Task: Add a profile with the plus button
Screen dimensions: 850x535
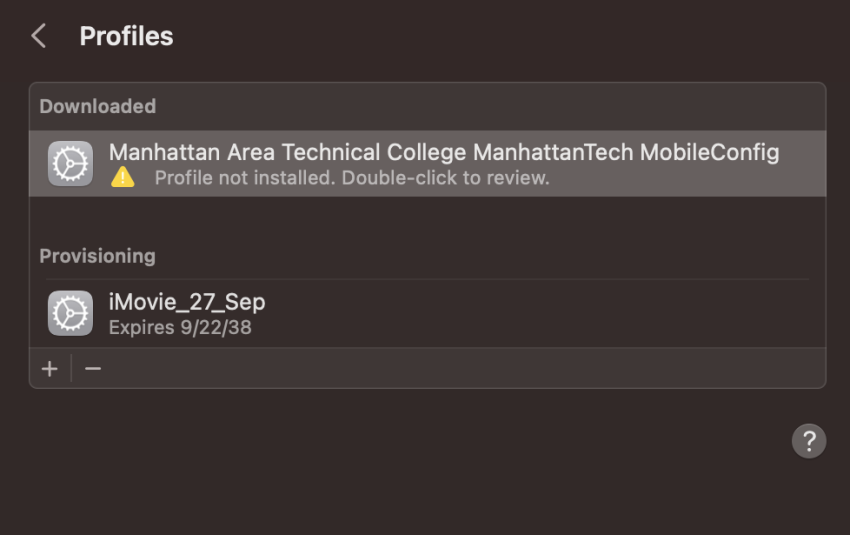Action: [50, 369]
